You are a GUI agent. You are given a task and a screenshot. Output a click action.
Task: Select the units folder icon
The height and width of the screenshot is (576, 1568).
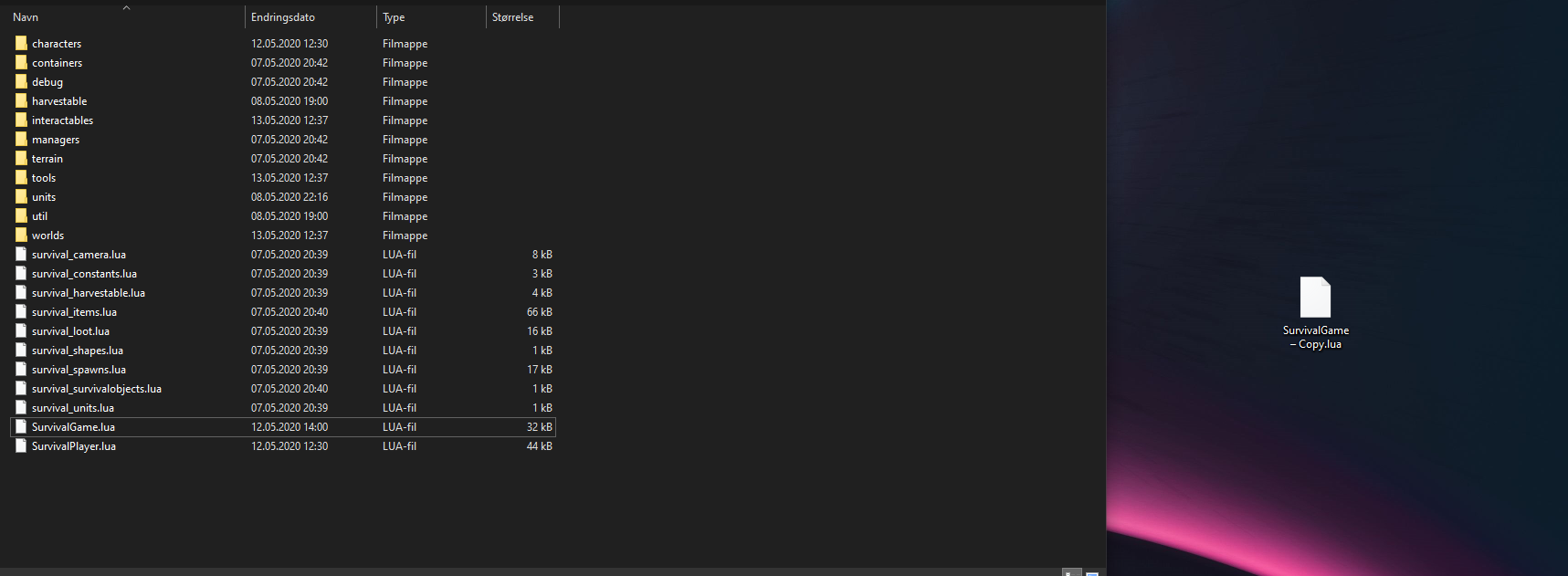[21, 196]
